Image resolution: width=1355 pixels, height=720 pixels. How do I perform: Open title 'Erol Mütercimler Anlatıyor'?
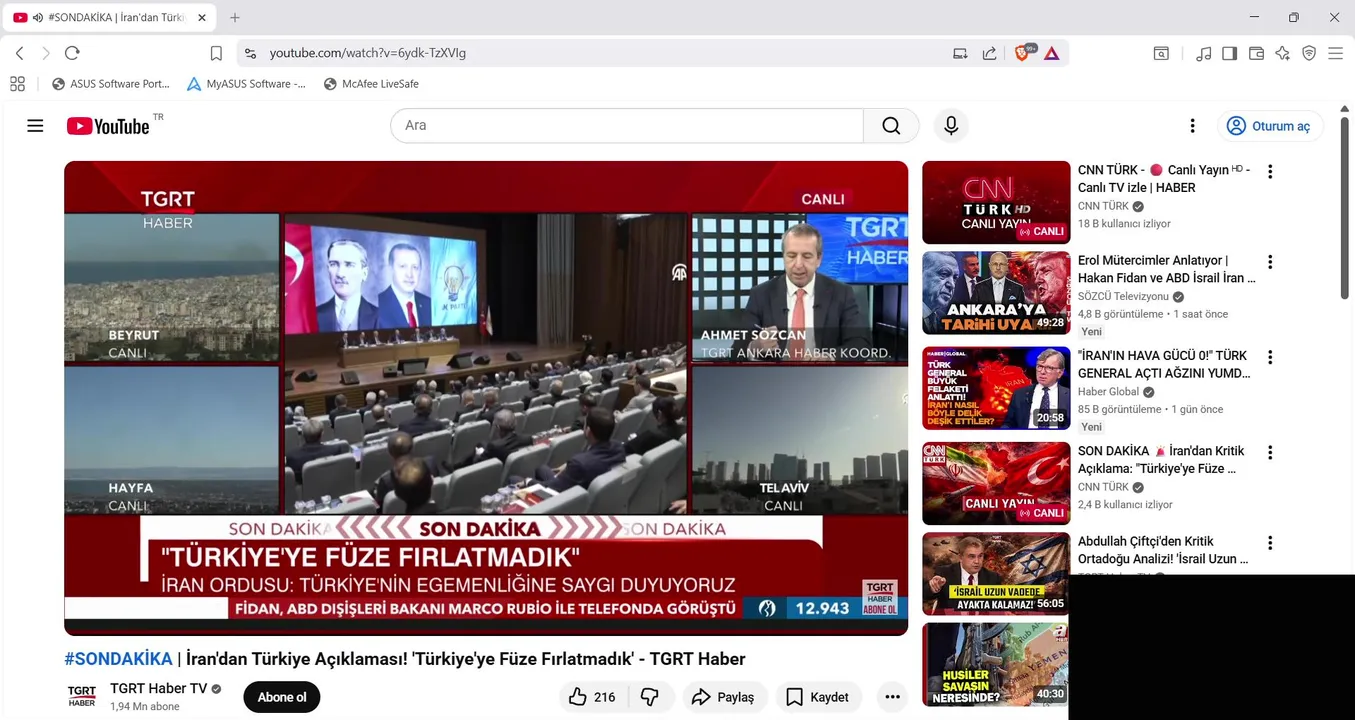(x=1166, y=269)
